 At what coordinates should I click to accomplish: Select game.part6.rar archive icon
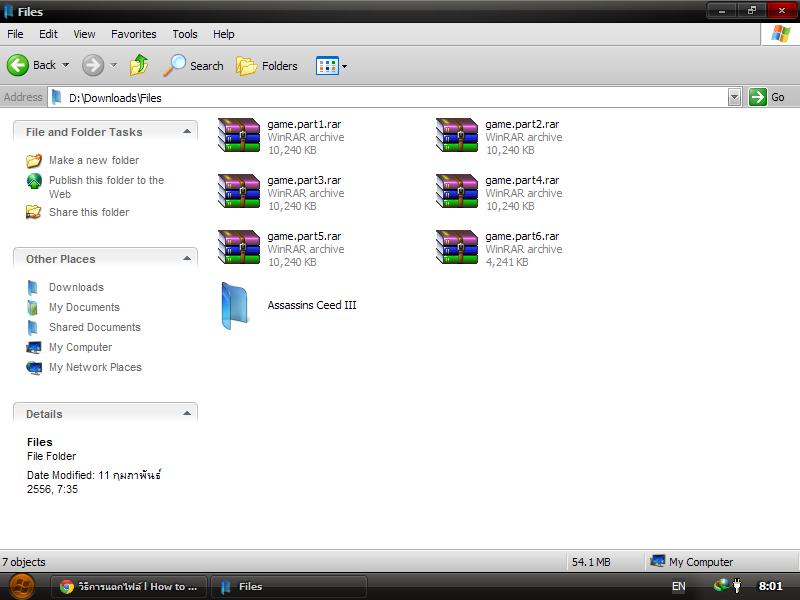click(x=457, y=247)
